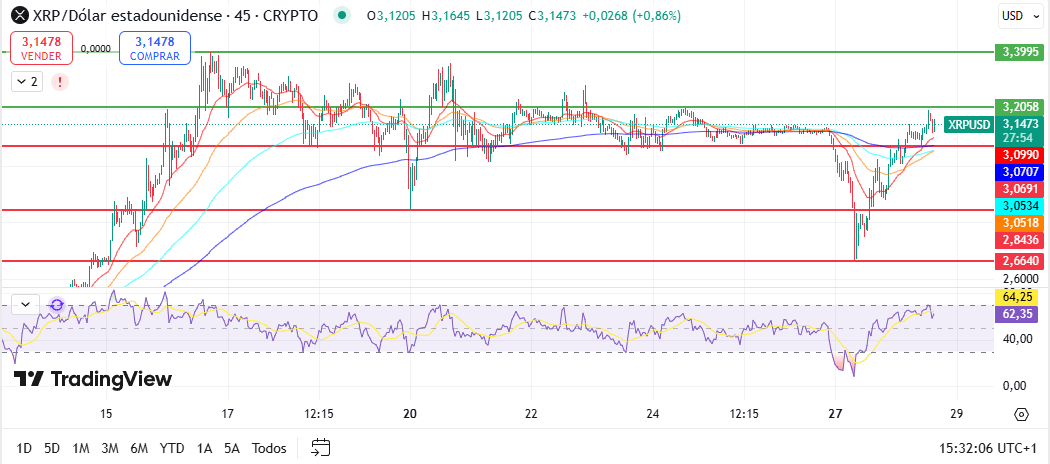Click the XRP/Dólar estadounidense symbol title

click(x=129, y=15)
